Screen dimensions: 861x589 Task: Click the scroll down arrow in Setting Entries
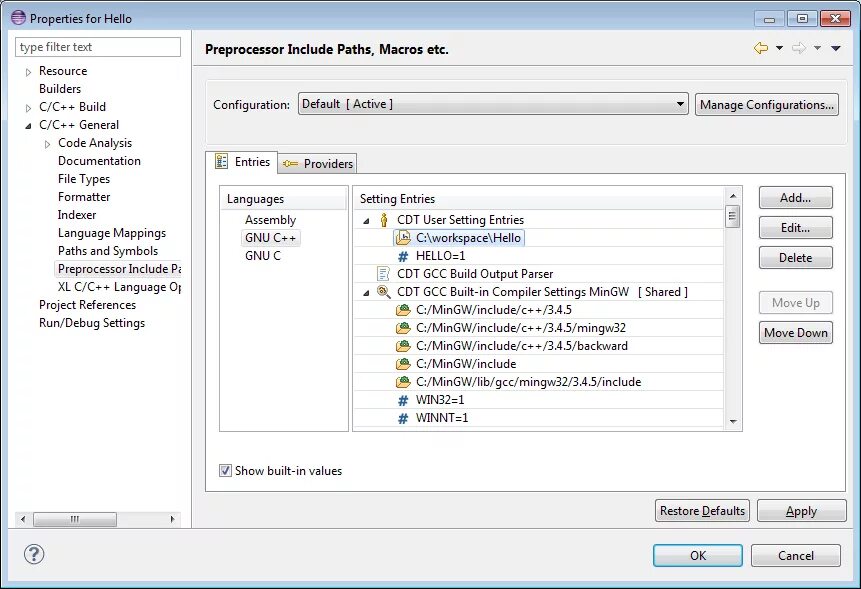[x=733, y=422]
